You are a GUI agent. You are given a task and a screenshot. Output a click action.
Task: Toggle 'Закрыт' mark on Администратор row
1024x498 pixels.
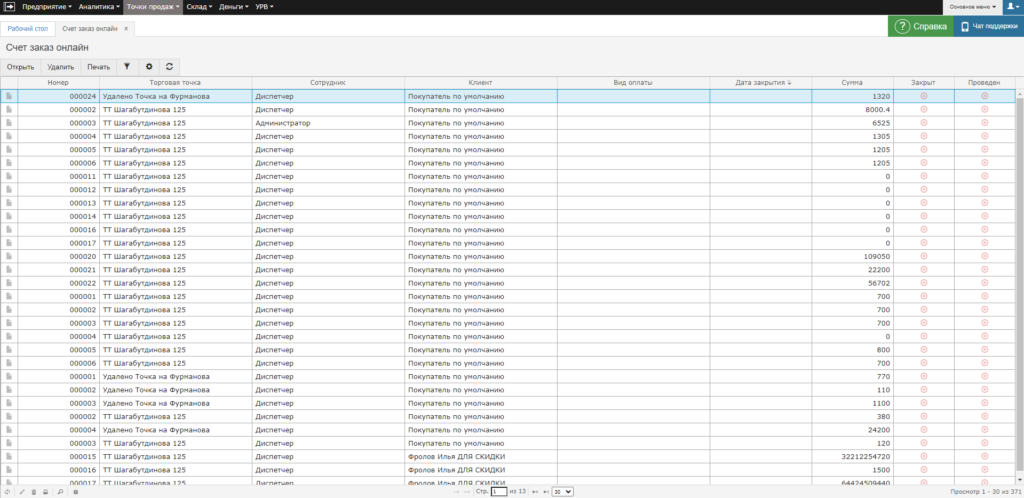[x=923, y=122]
